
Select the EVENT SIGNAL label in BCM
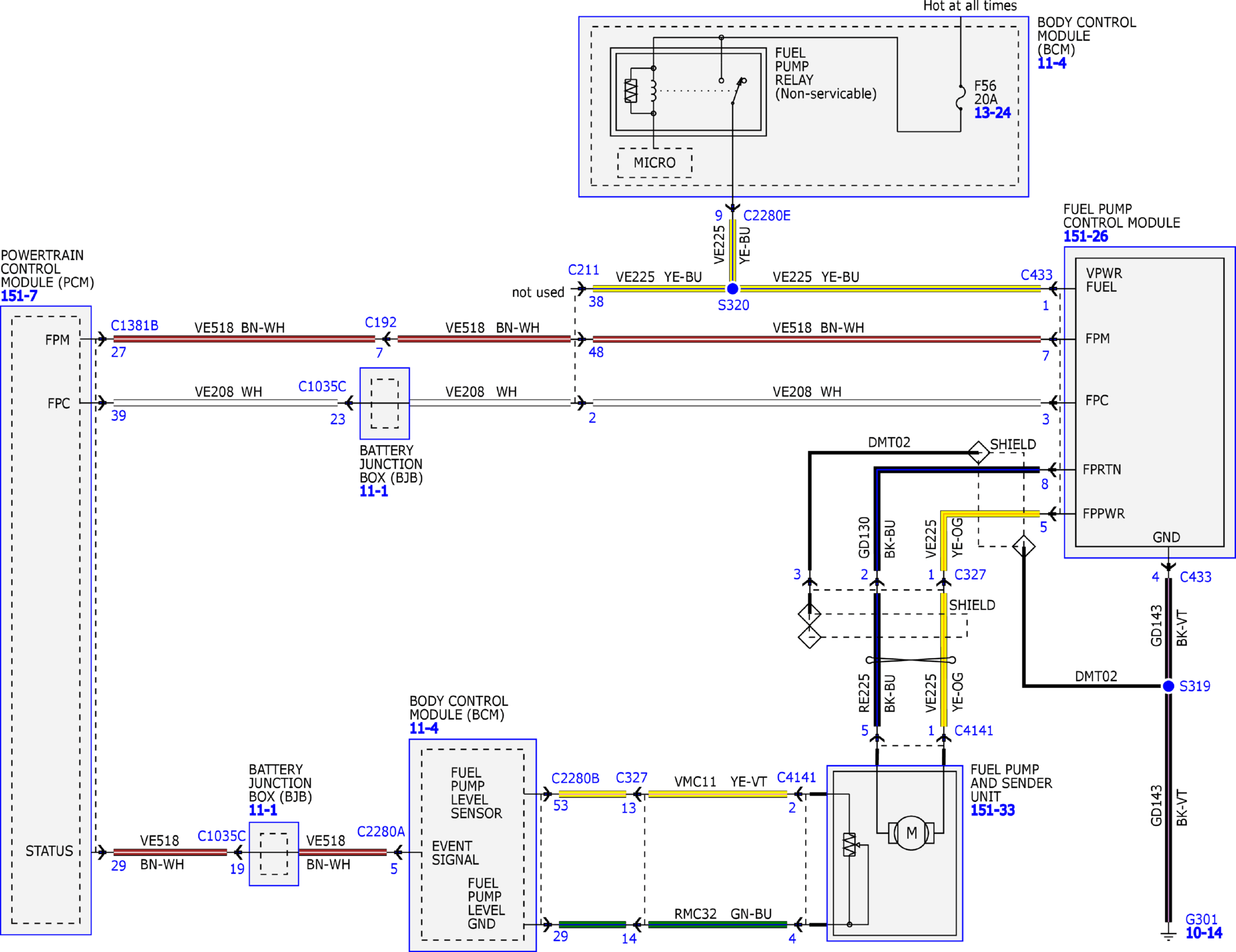(x=455, y=853)
